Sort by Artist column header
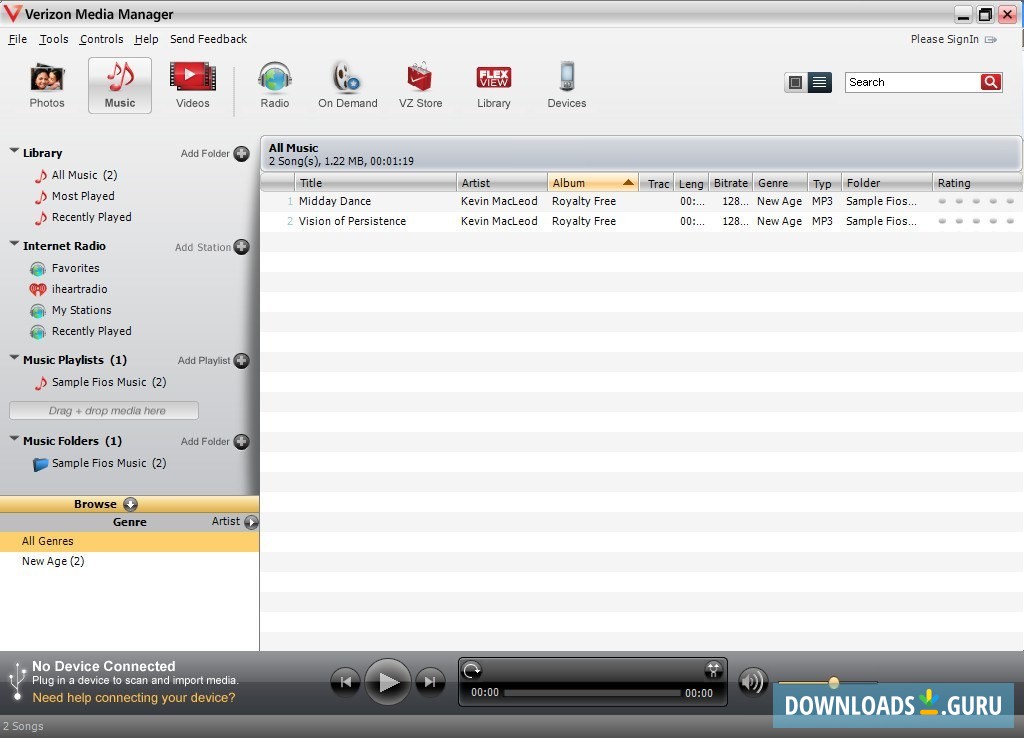 coord(502,183)
